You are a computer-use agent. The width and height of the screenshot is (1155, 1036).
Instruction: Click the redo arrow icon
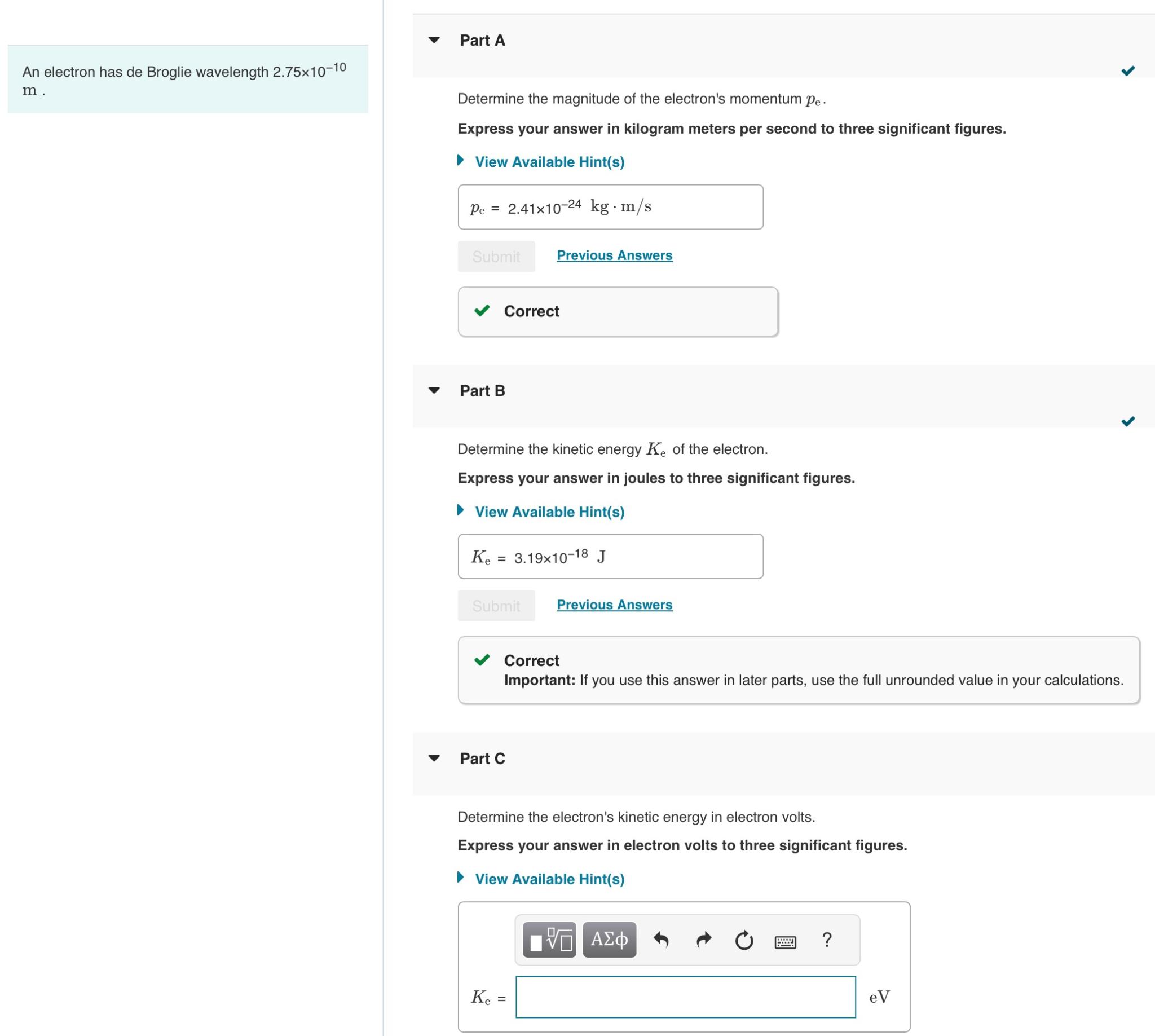tap(704, 940)
